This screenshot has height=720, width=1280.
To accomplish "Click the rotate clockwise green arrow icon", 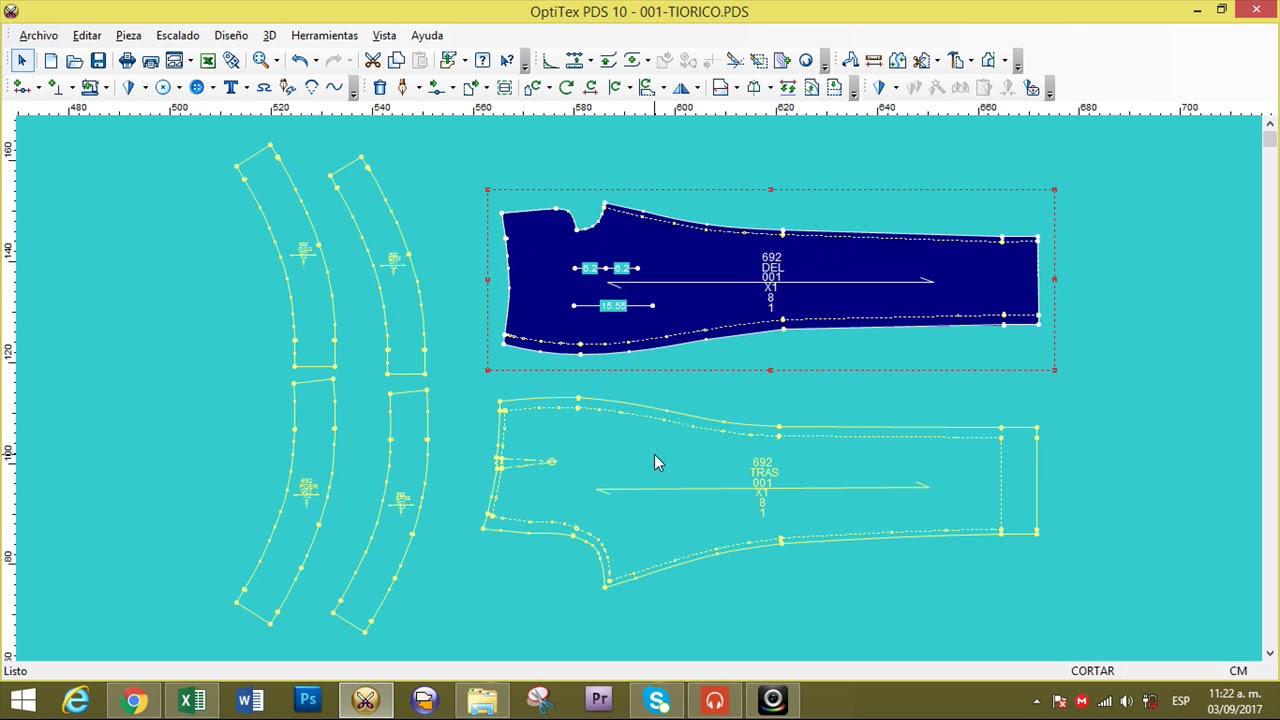I will tap(566, 88).
